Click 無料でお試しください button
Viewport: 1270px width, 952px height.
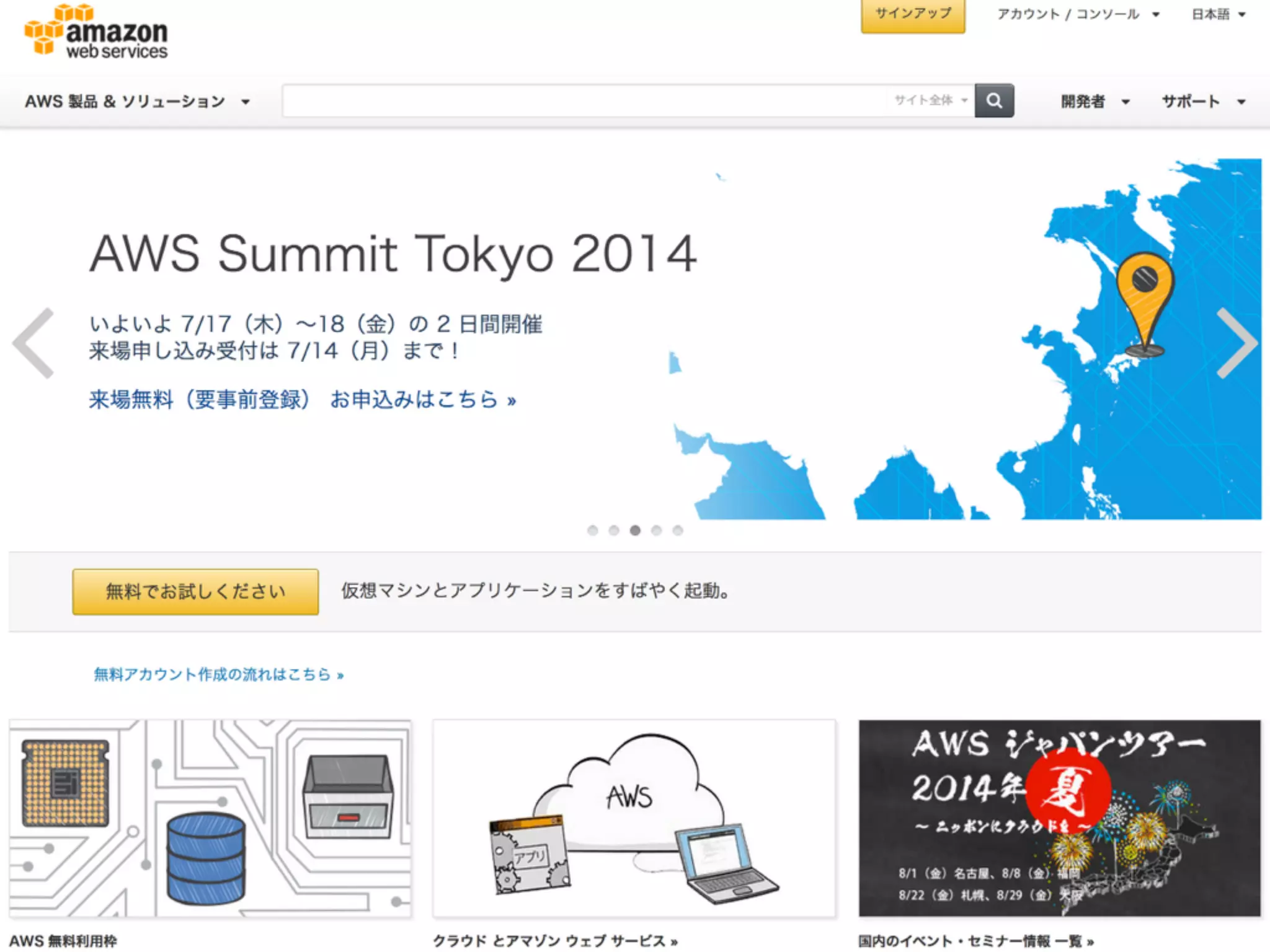point(195,592)
